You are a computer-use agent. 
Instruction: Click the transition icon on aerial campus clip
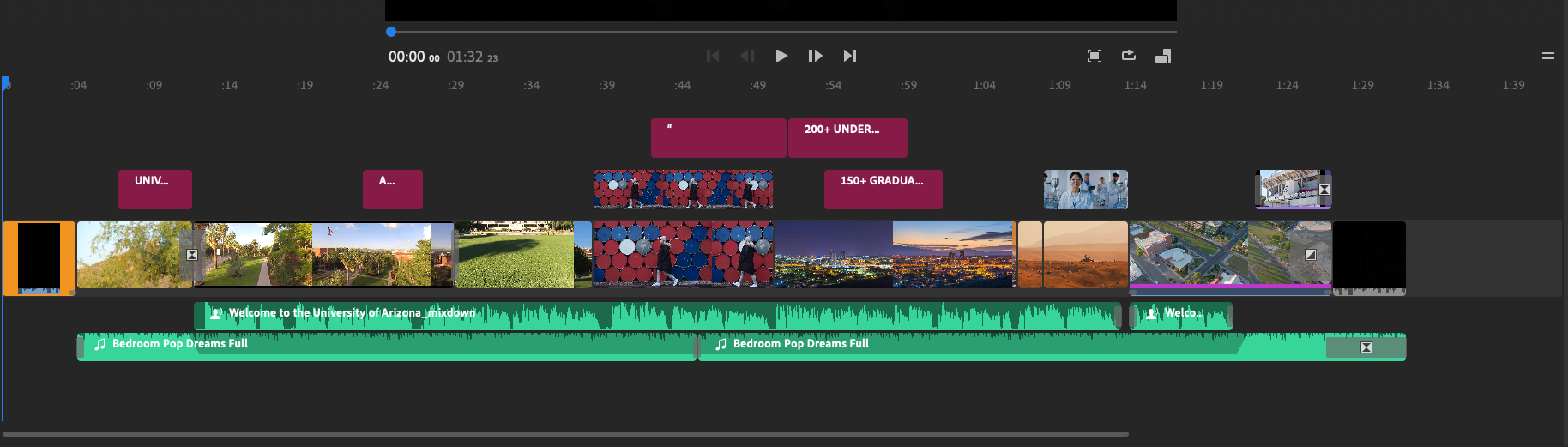point(1311,255)
